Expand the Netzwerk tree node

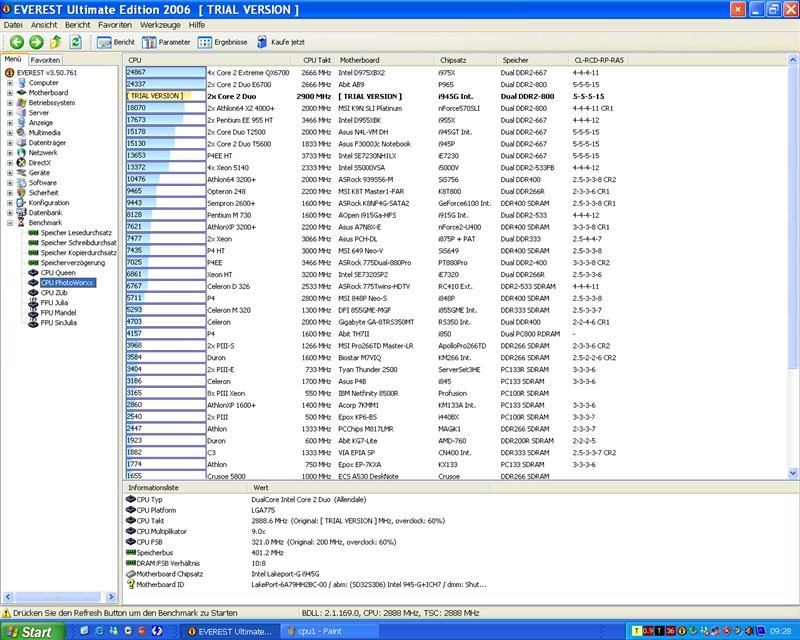[x=10, y=153]
